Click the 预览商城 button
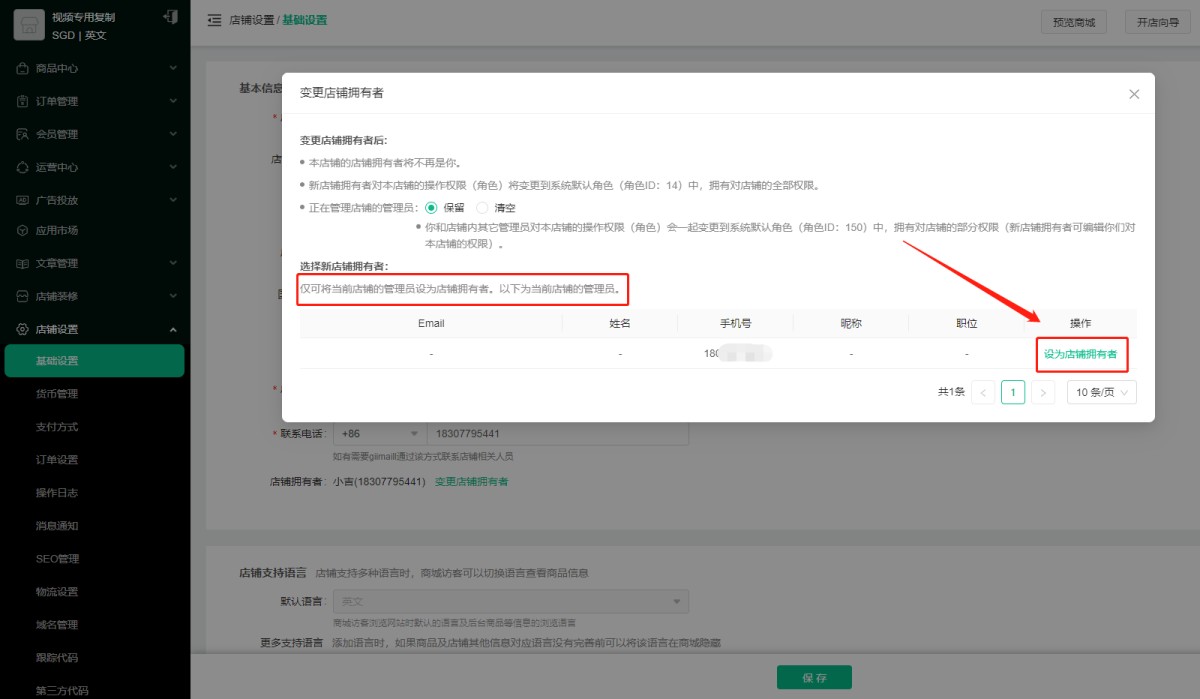Screen dimensions: 1200x699 point(1074,22)
